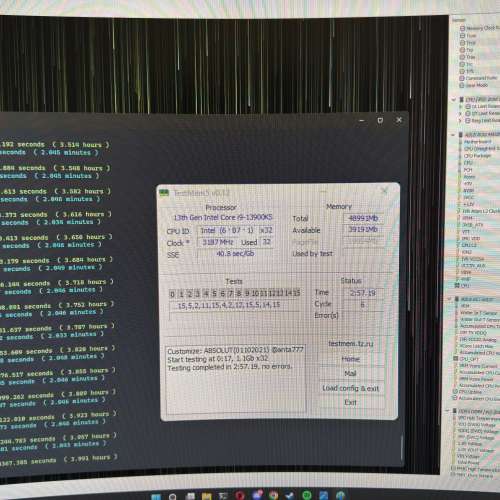Viewport: 500px width, 500px height.
Task: Open taskbar Search
Action: pos(172,497)
